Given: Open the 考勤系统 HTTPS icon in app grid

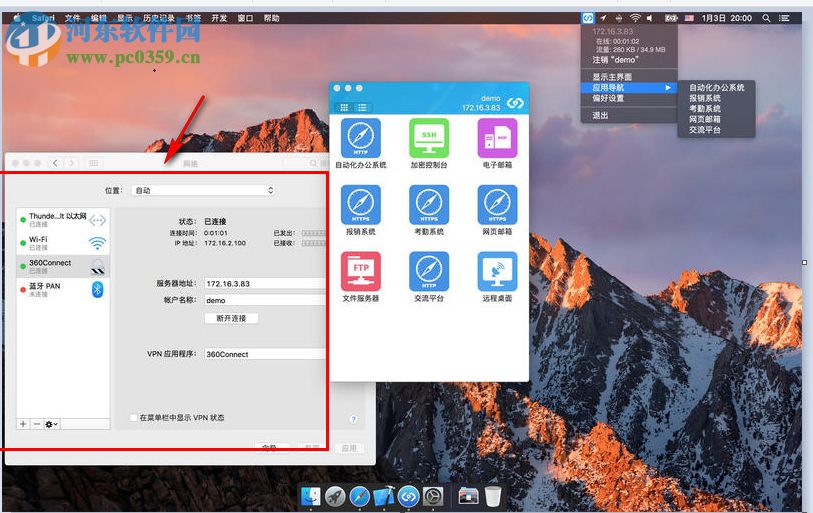Looking at the screenshot, I should tap(429, 204).
